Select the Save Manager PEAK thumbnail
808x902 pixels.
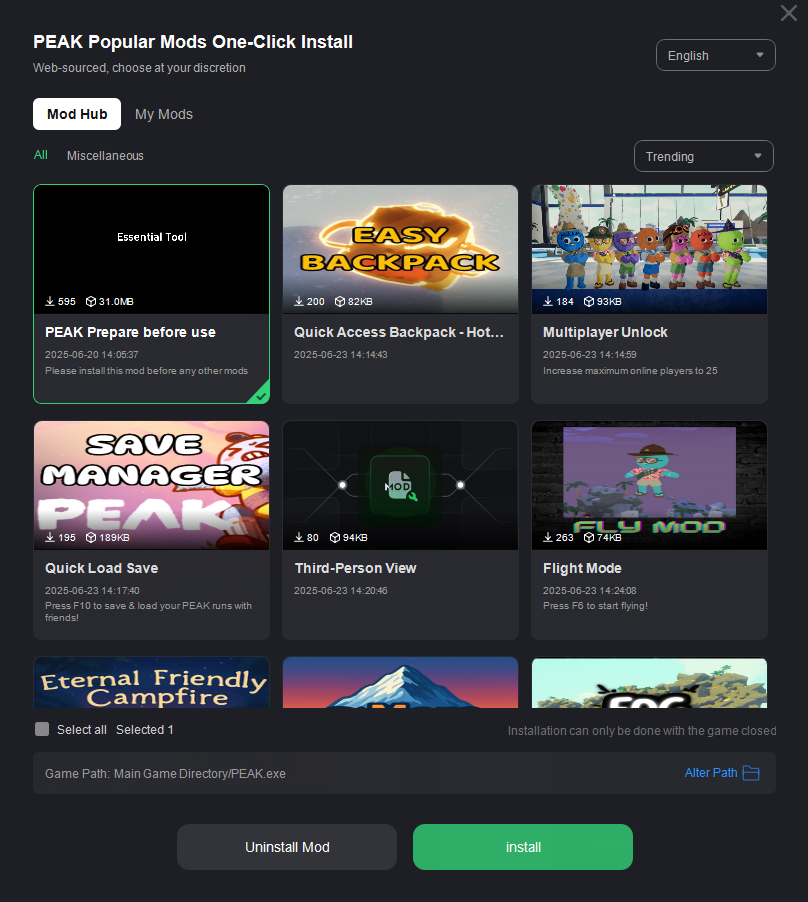pyautogui.click(x=152, y=485)
